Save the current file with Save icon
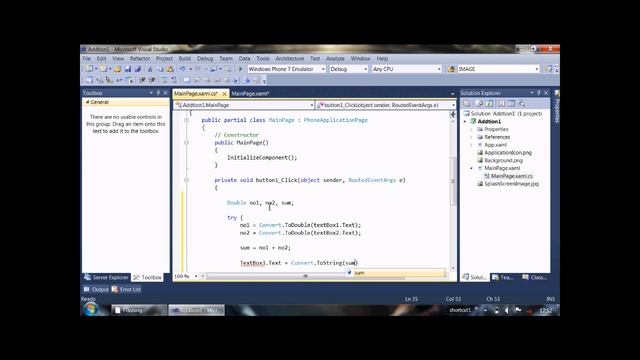 [x=128, y=69]
